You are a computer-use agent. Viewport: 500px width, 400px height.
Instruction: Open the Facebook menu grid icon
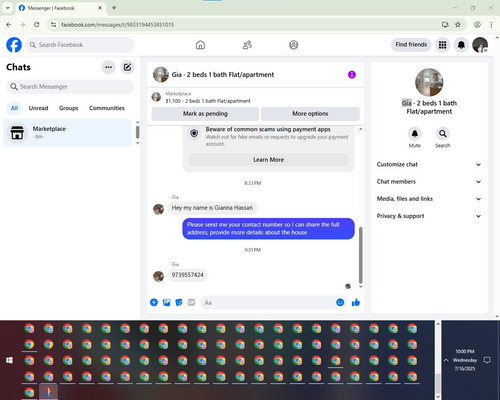442,45
